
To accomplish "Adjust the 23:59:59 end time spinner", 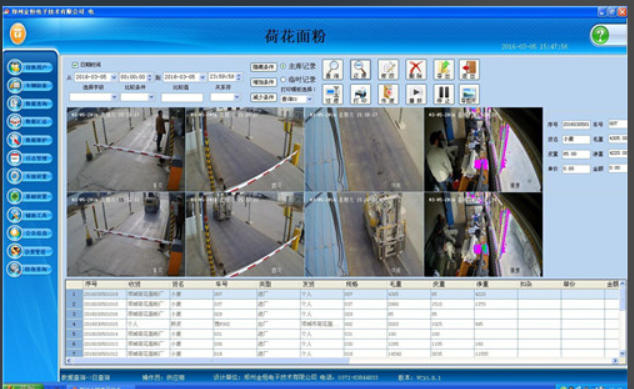I will (239, 77).
